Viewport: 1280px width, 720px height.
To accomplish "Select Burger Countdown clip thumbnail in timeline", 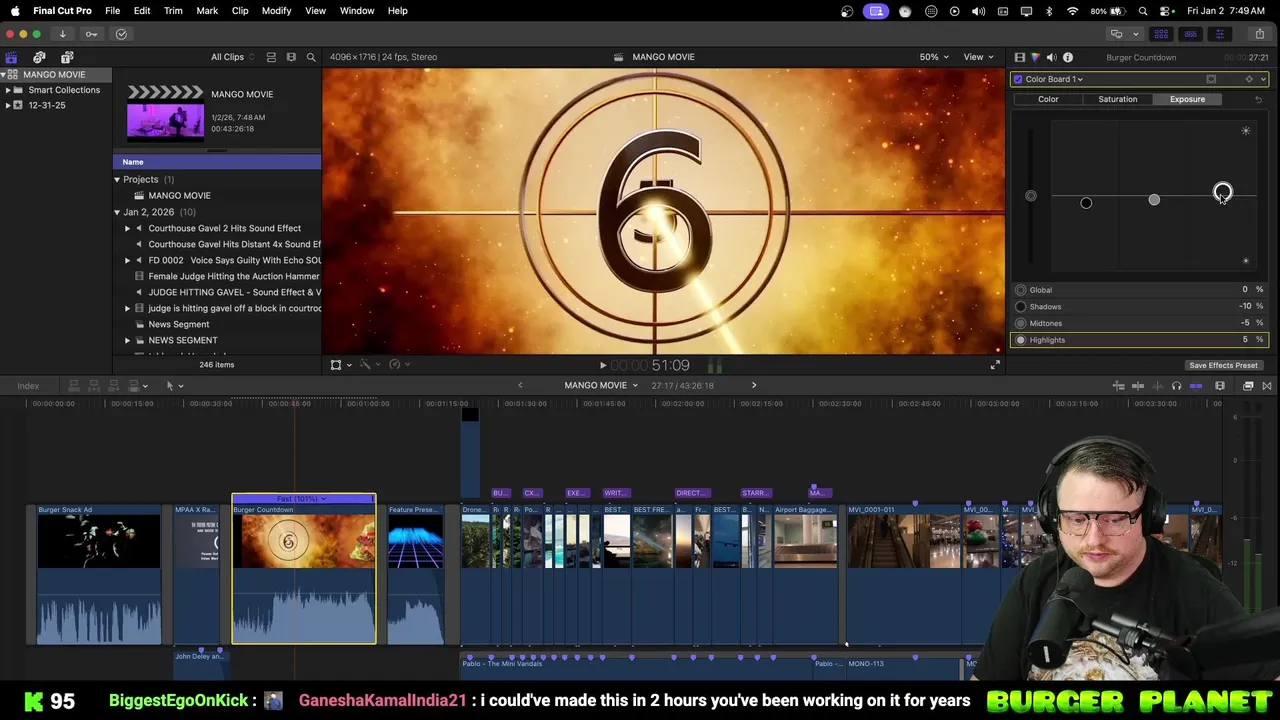I will [x=304, y=541].
